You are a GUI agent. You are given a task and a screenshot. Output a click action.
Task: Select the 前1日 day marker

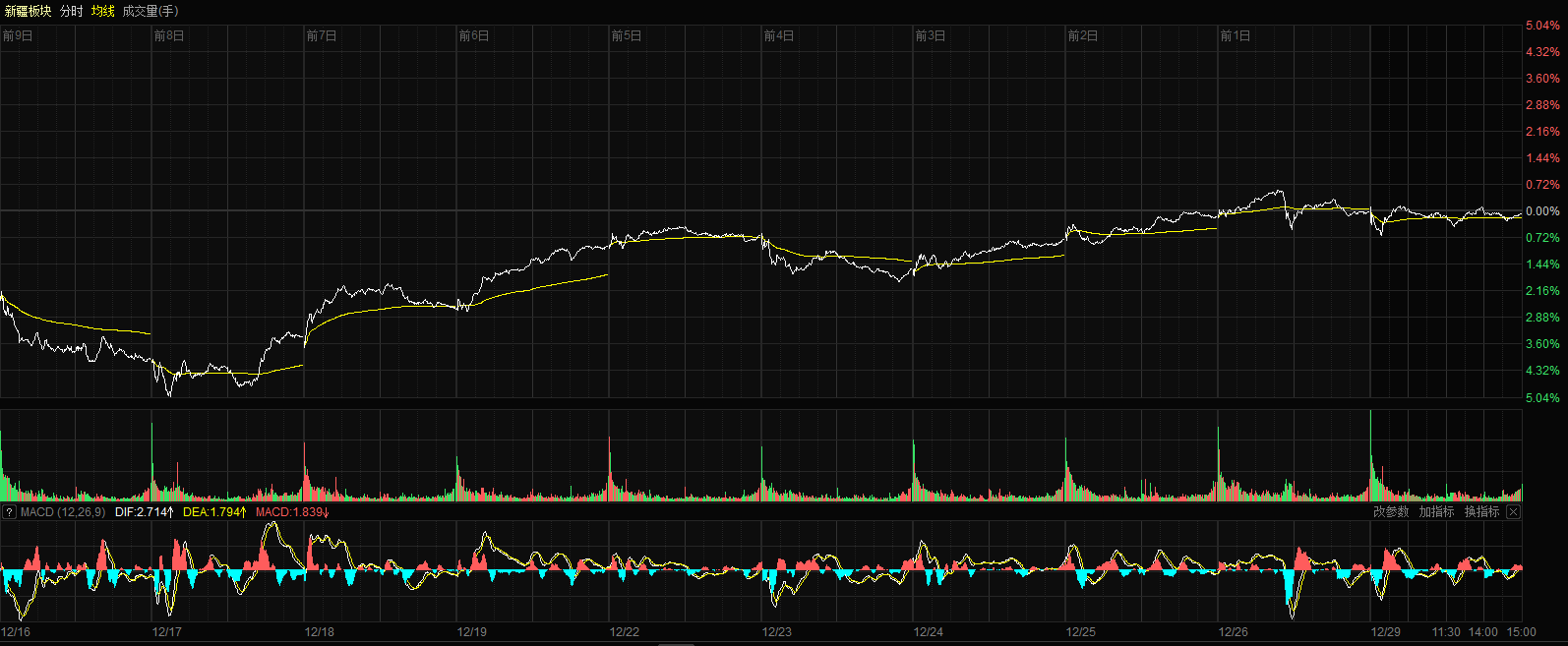[1236, 36]
